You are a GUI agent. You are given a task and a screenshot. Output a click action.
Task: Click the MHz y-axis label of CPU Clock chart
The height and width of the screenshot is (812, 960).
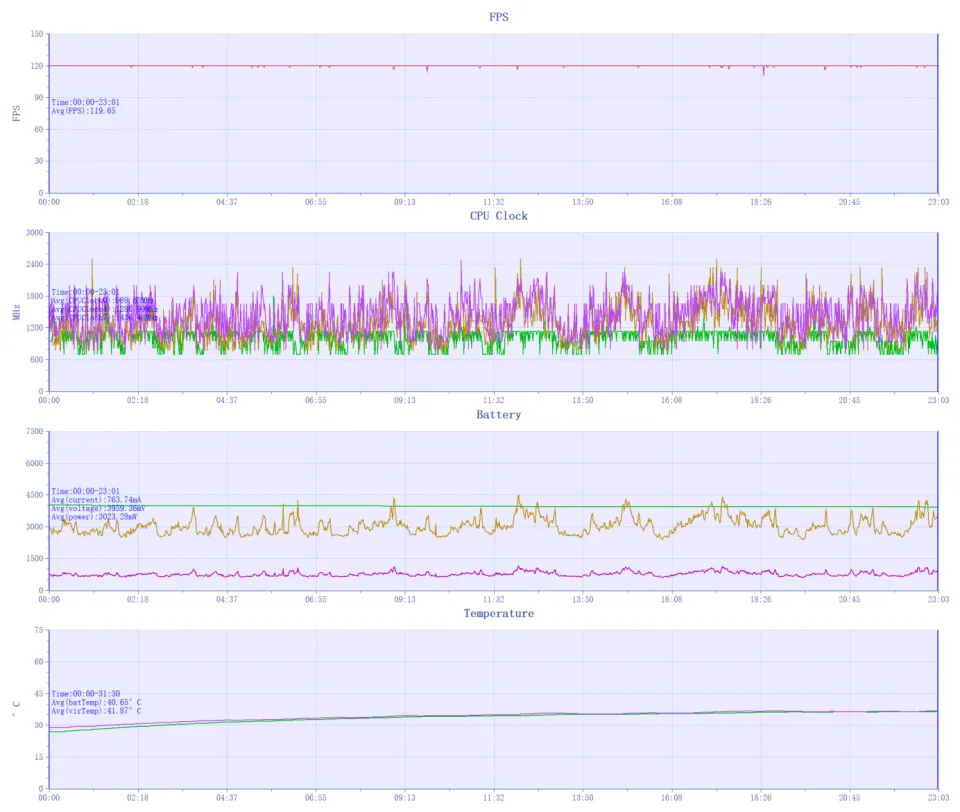click(x=16, y=312)
